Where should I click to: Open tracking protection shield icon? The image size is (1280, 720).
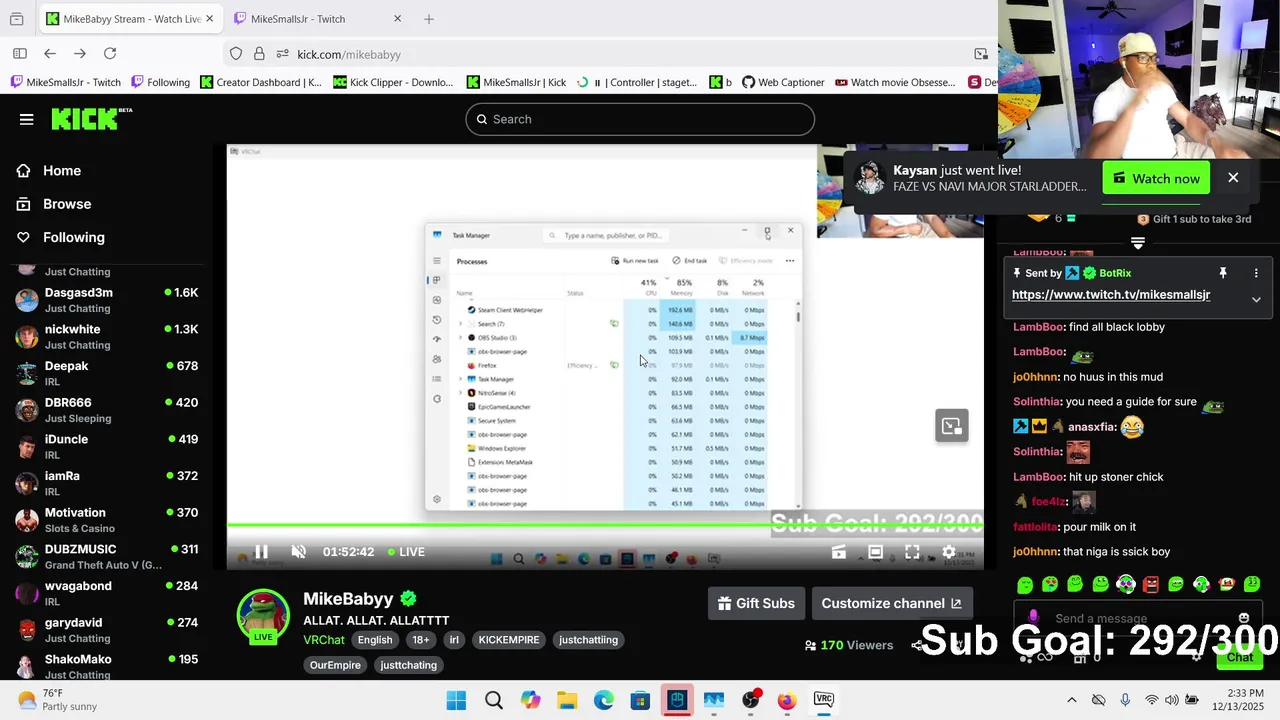pyautogui.click(x=236, y=54)
